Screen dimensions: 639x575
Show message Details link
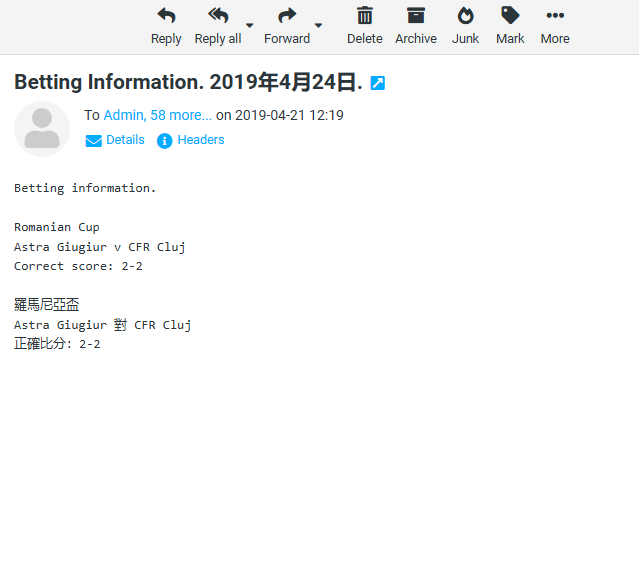pyautogui.click(x=125, y=140)
